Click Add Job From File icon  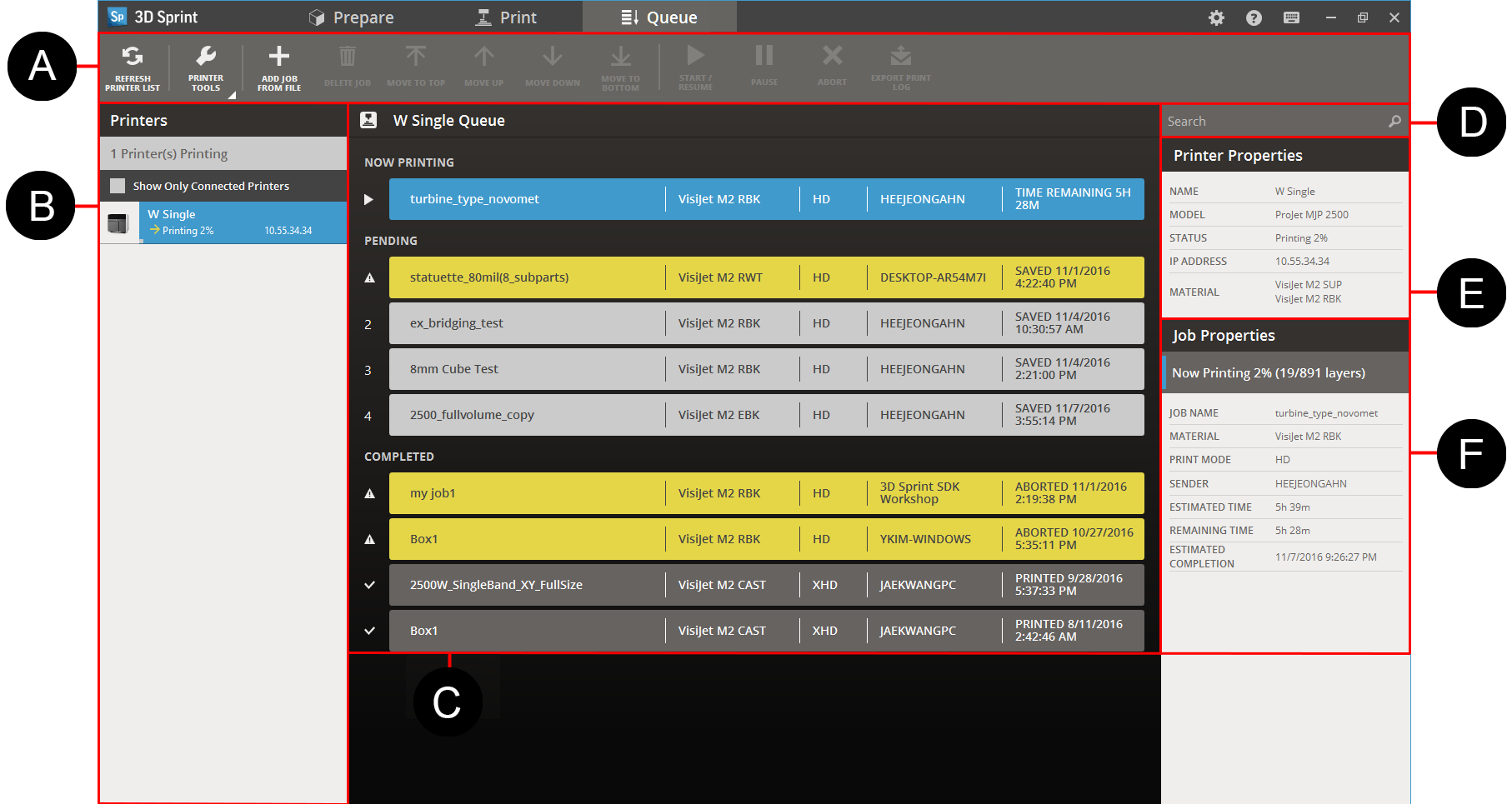pos(279,57)
